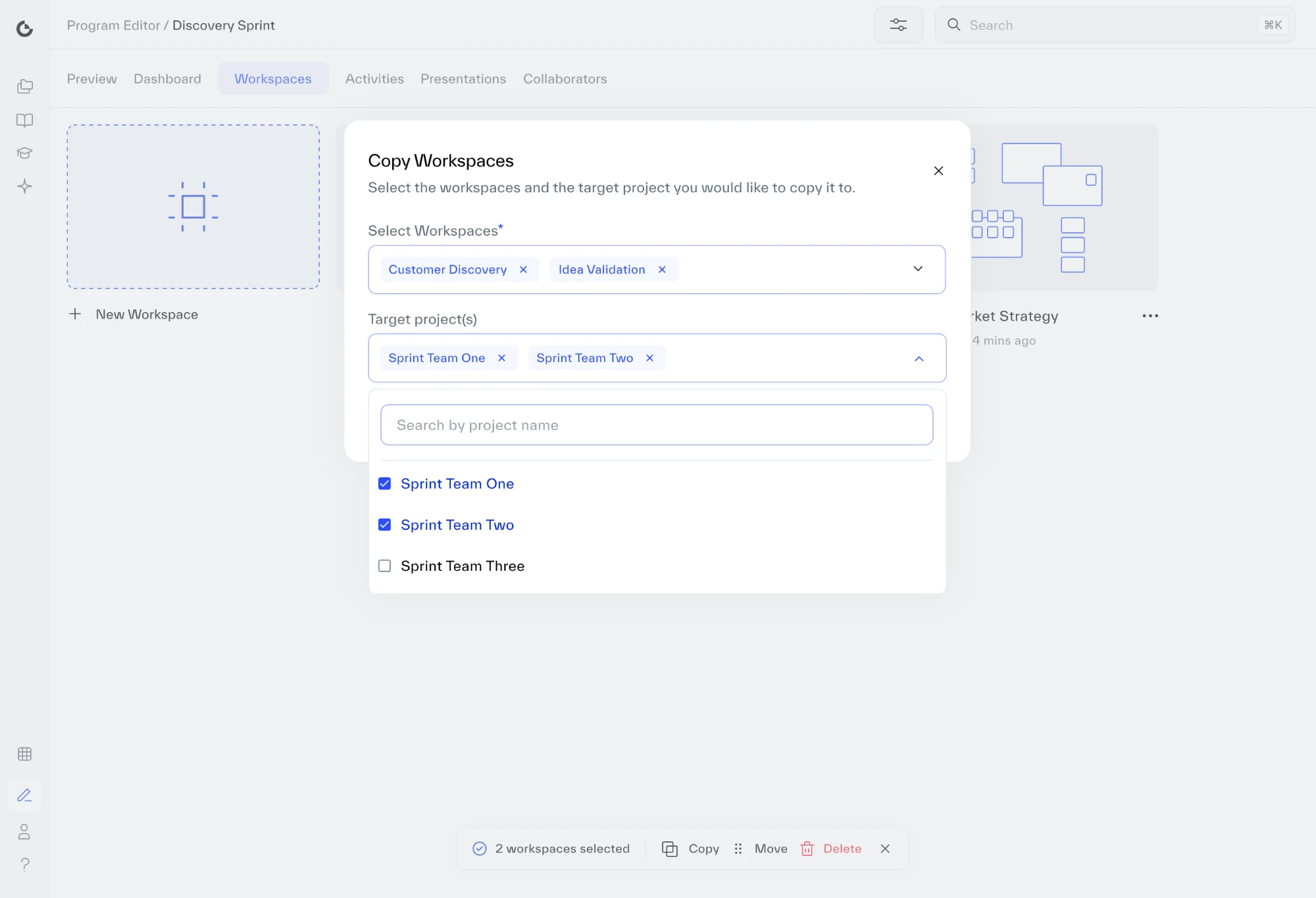Click the 'Sprint Team Three' option label
This screenshot has height=898, width=1316.
coord(462,566)
